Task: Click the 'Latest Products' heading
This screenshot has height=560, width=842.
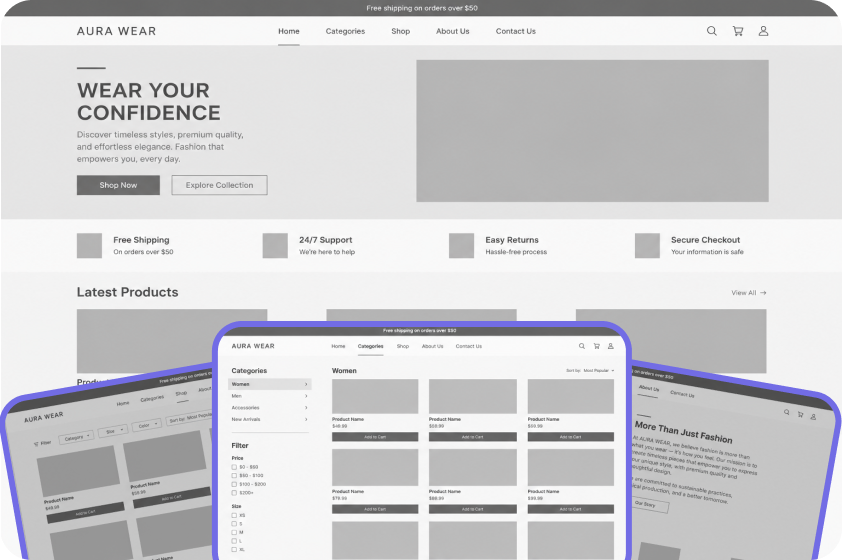Action: click(x=127, y=292)
